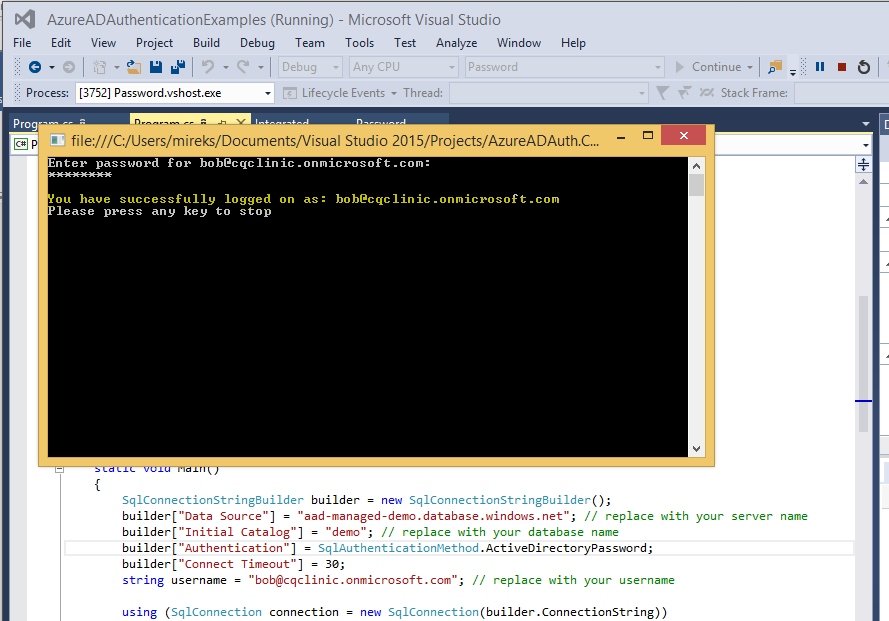Open the Thread combo box
The image size is (889, 621).
pyautogui.click(x=546, y=93)
